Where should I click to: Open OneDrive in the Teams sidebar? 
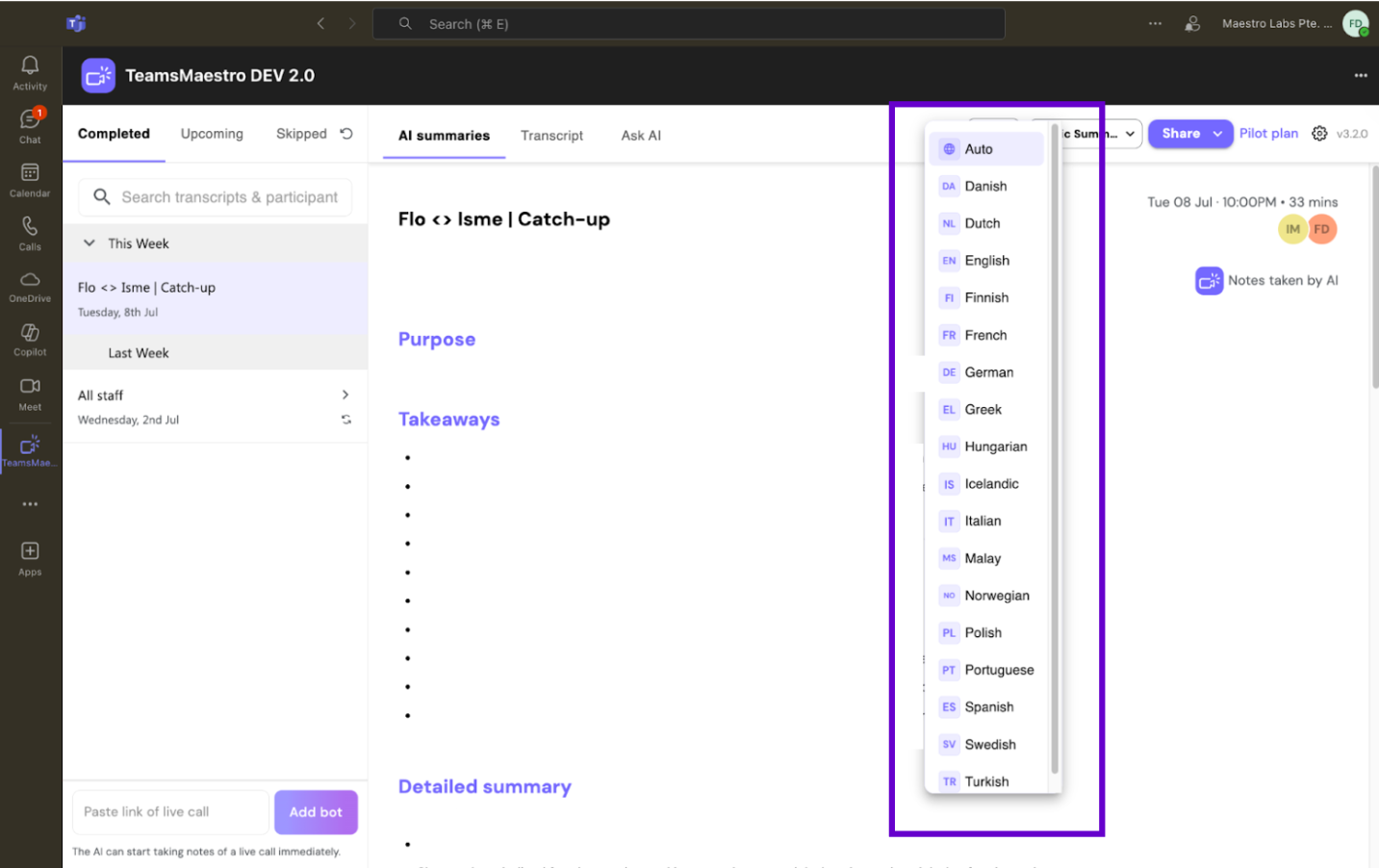click(30, 287)
